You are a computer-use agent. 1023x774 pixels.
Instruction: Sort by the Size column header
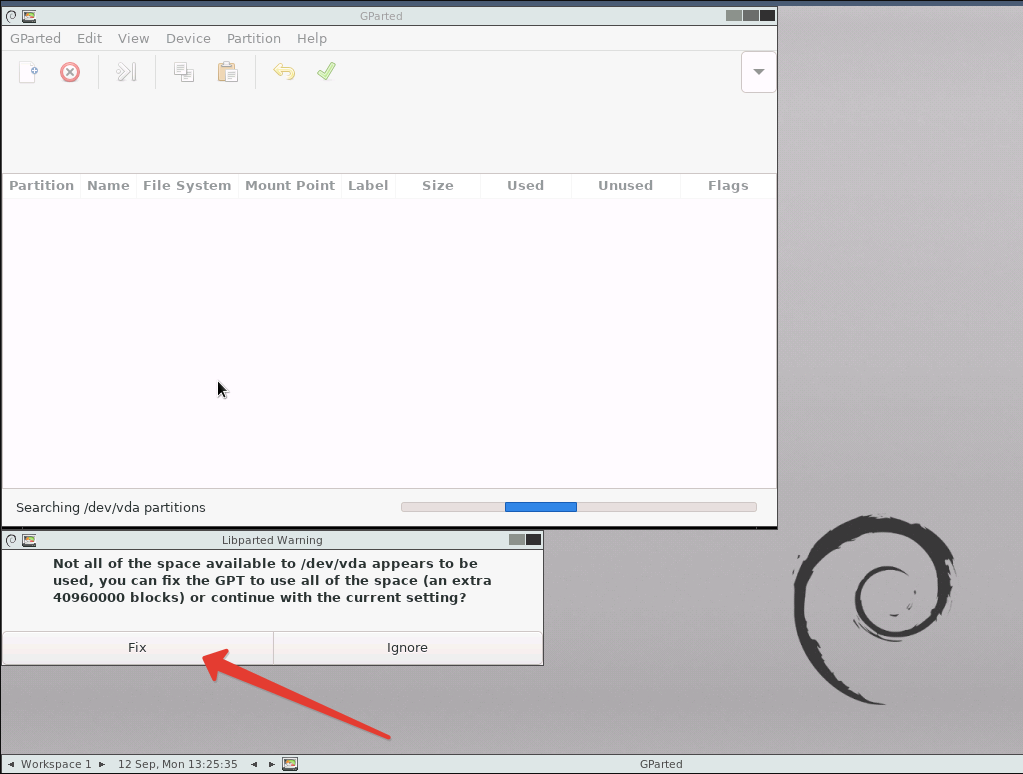(437, 186)
